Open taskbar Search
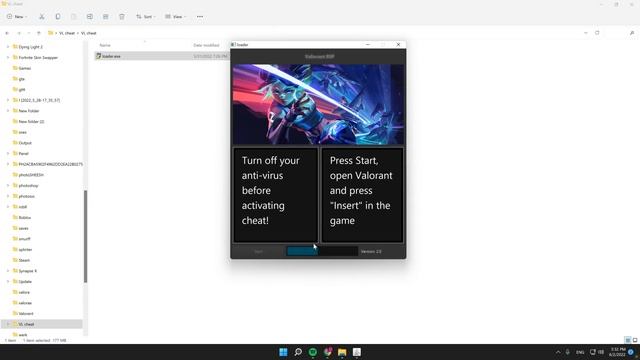The height and width of the screenshot is (360, 640). 298,352
